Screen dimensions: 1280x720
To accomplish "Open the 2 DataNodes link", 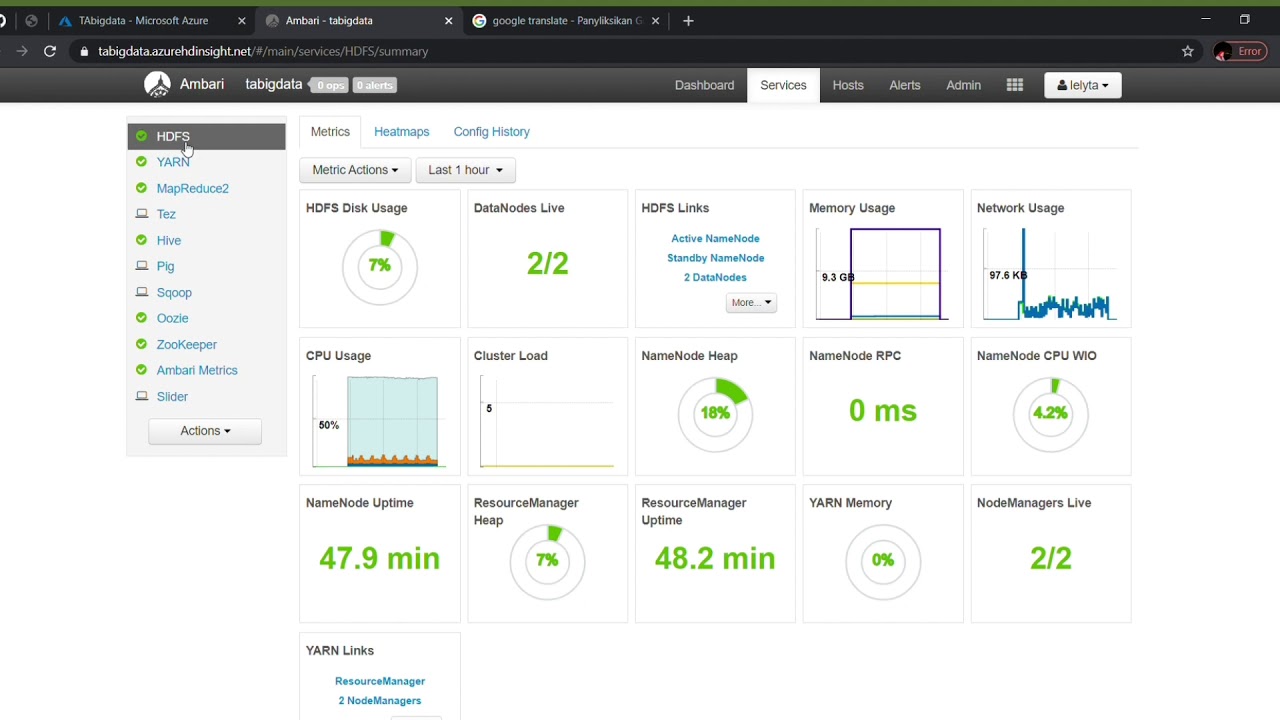I will 715,277.
